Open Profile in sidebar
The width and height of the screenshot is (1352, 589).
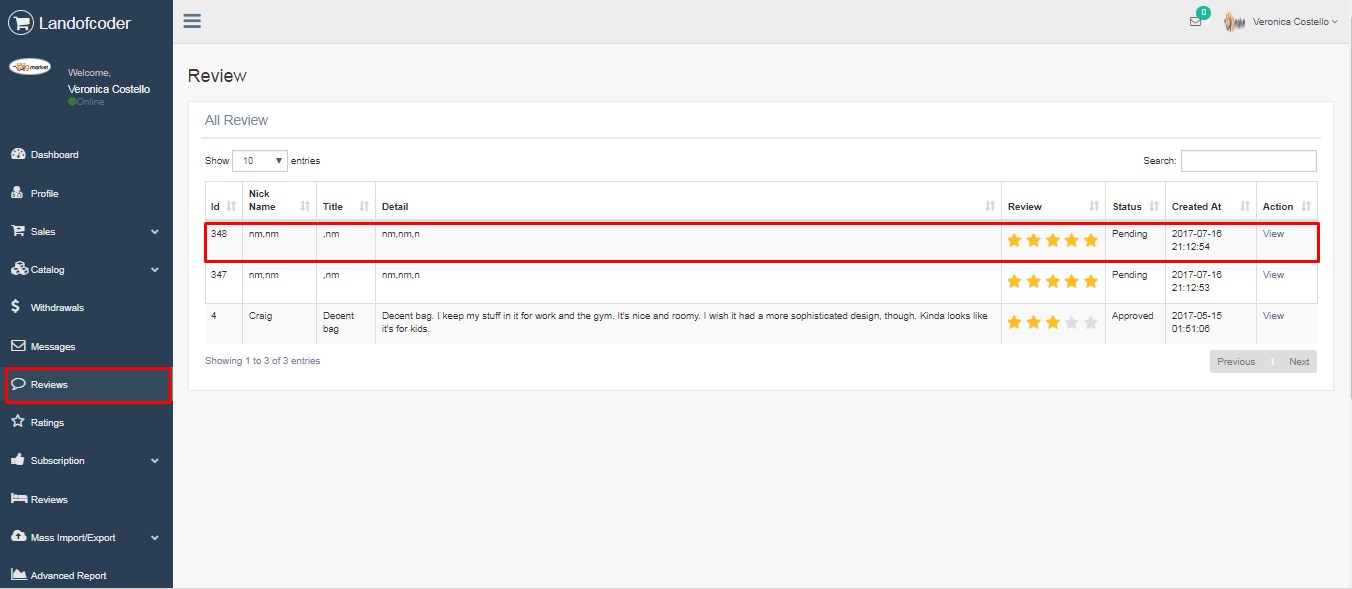coord(44,193)
